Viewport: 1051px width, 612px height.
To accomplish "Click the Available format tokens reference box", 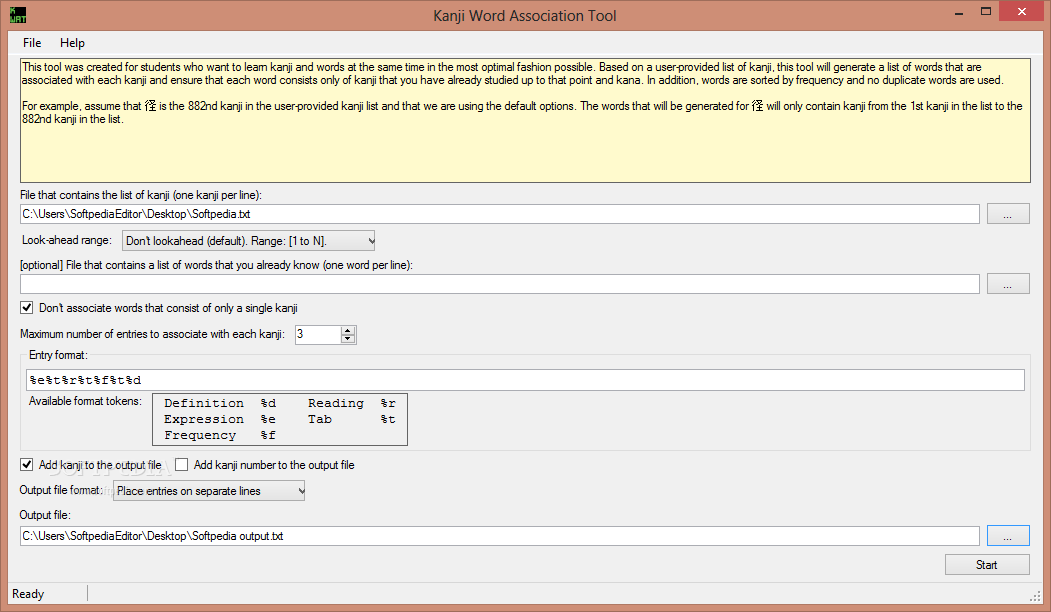I will [280, 419].
